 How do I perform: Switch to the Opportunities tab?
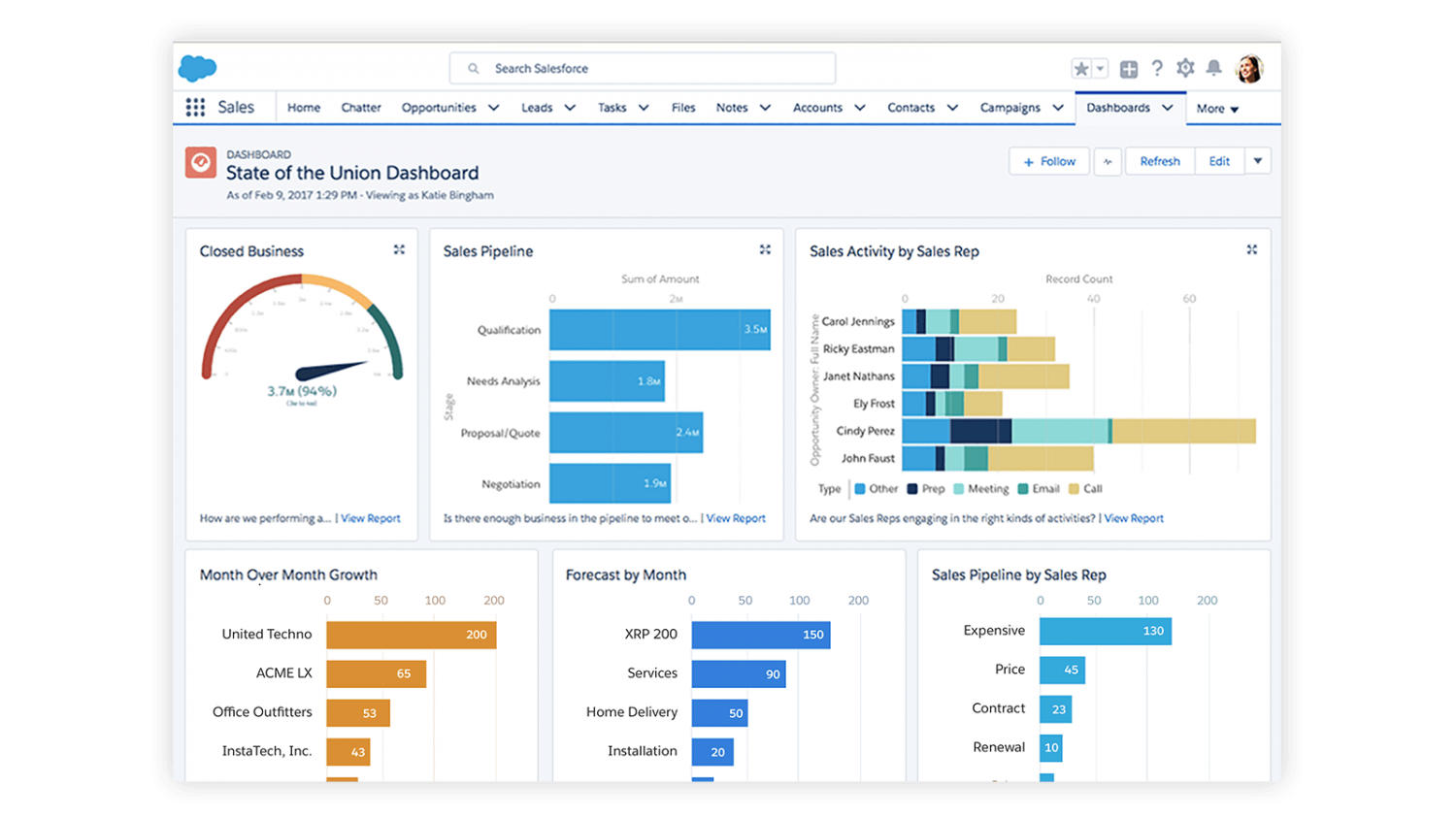(x=439, y=108)
